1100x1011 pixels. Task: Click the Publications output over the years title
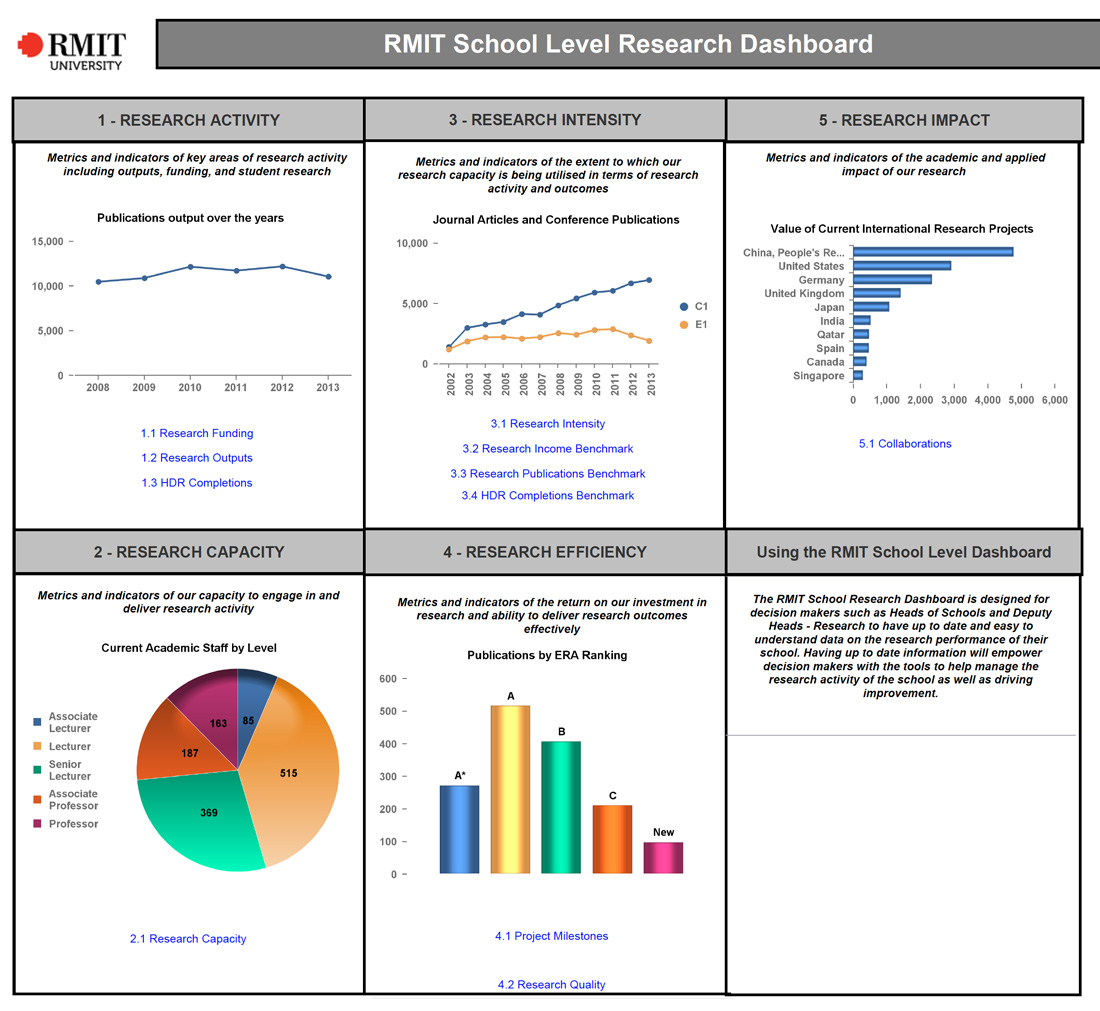tap(190, 217)
